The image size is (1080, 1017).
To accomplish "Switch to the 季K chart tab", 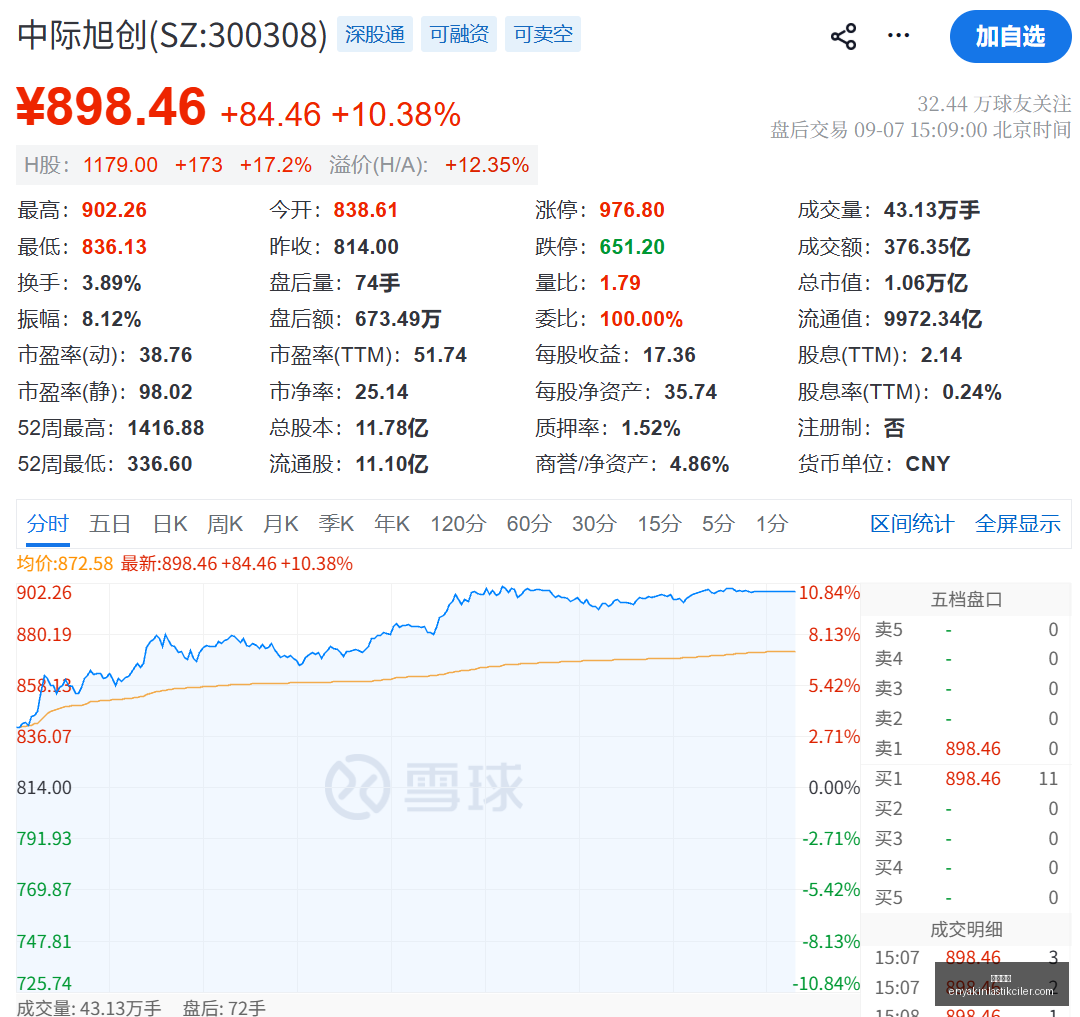I will tap(335, 524).
